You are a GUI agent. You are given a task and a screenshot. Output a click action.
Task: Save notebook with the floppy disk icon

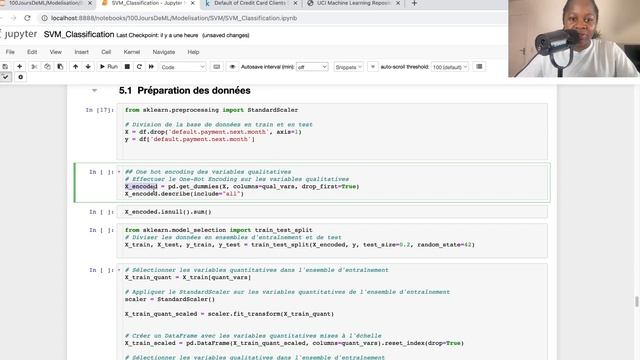click(5, 67)
